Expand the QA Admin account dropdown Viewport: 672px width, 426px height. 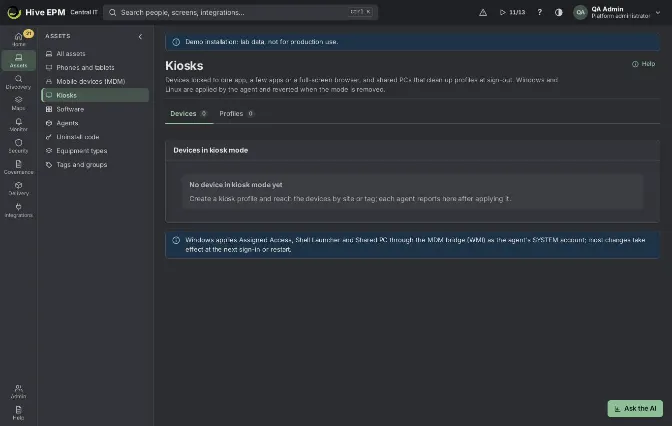[x=618, y=12]
